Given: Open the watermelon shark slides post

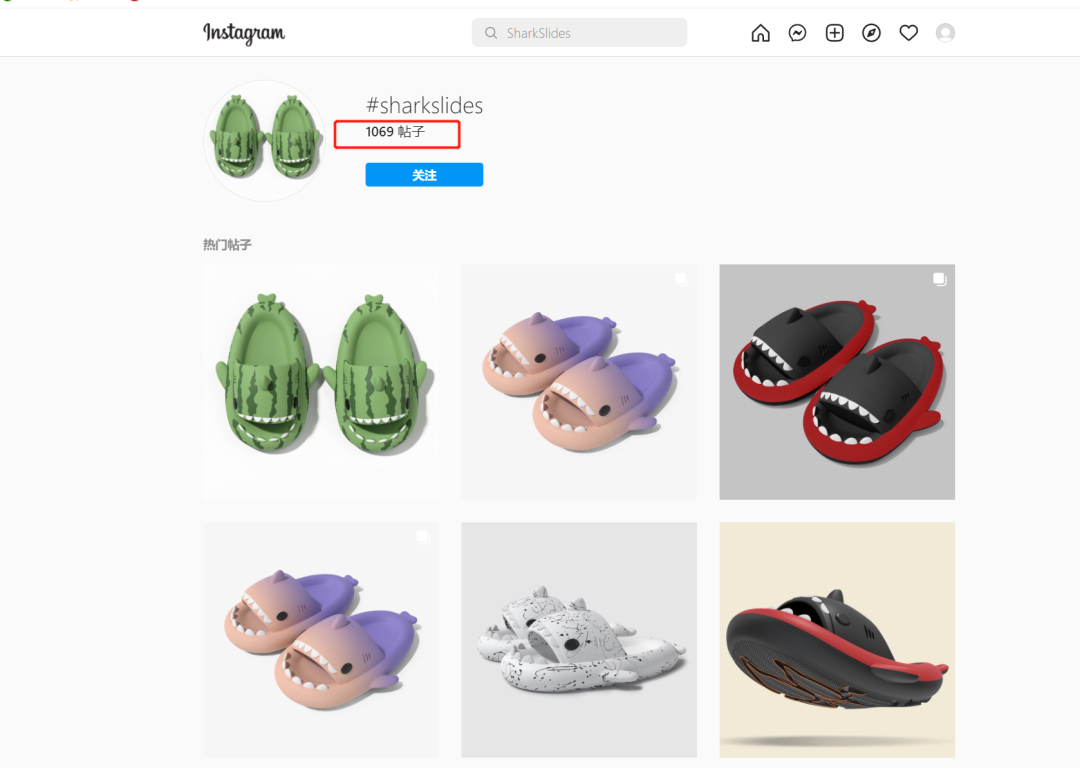Looking at the screenshot, I should pos(321,382).
